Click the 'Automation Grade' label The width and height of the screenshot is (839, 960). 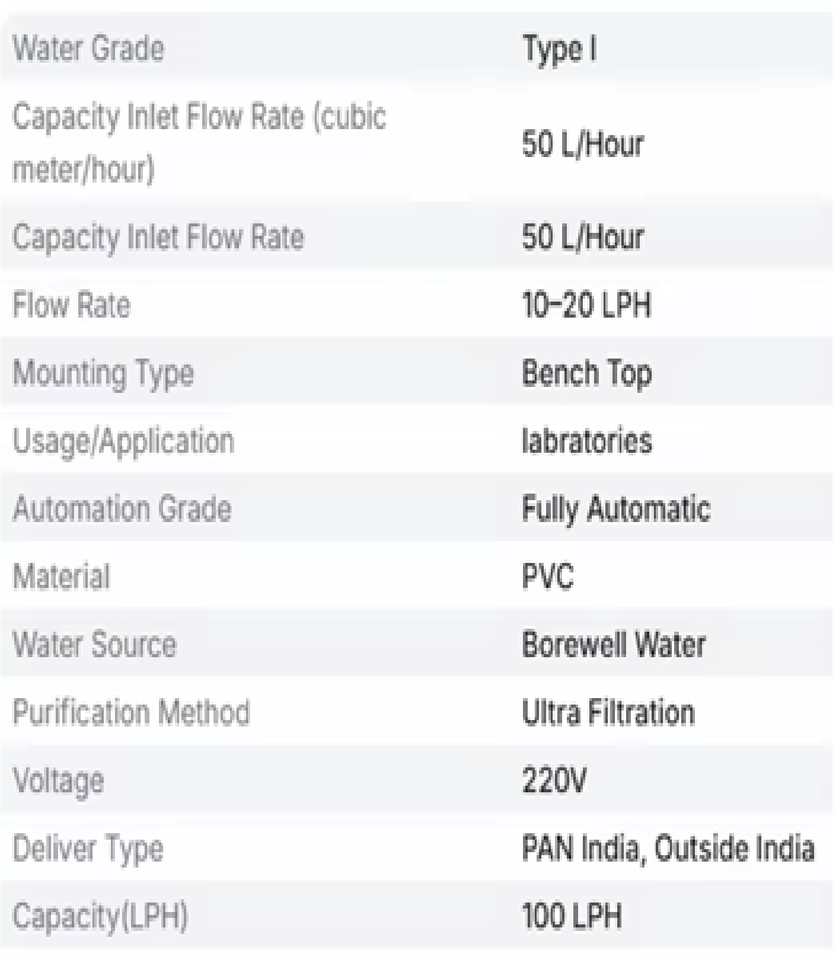click(x=122, y=509)
